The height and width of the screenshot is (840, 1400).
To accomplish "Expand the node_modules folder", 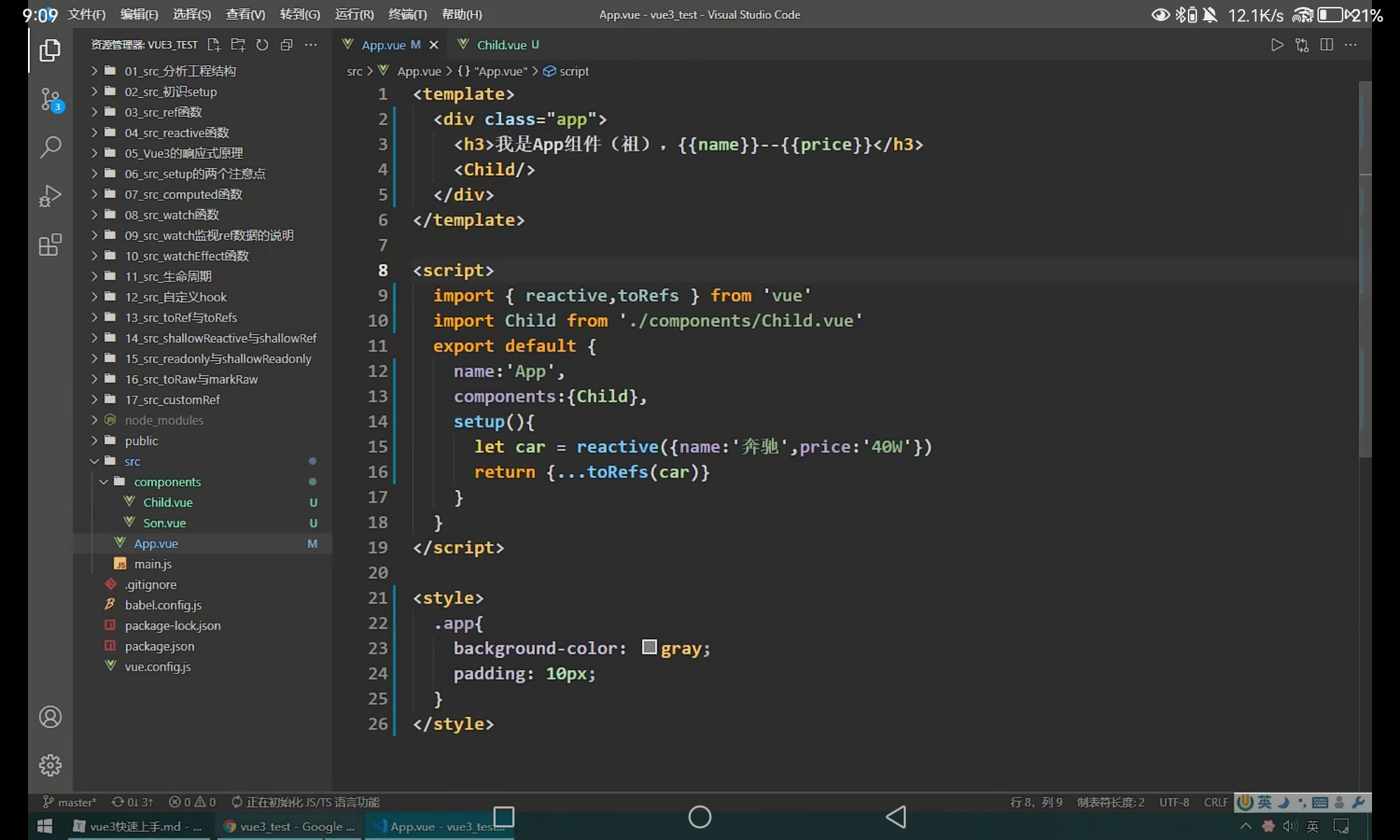I will pyautogui.click(x=164, y=420).
